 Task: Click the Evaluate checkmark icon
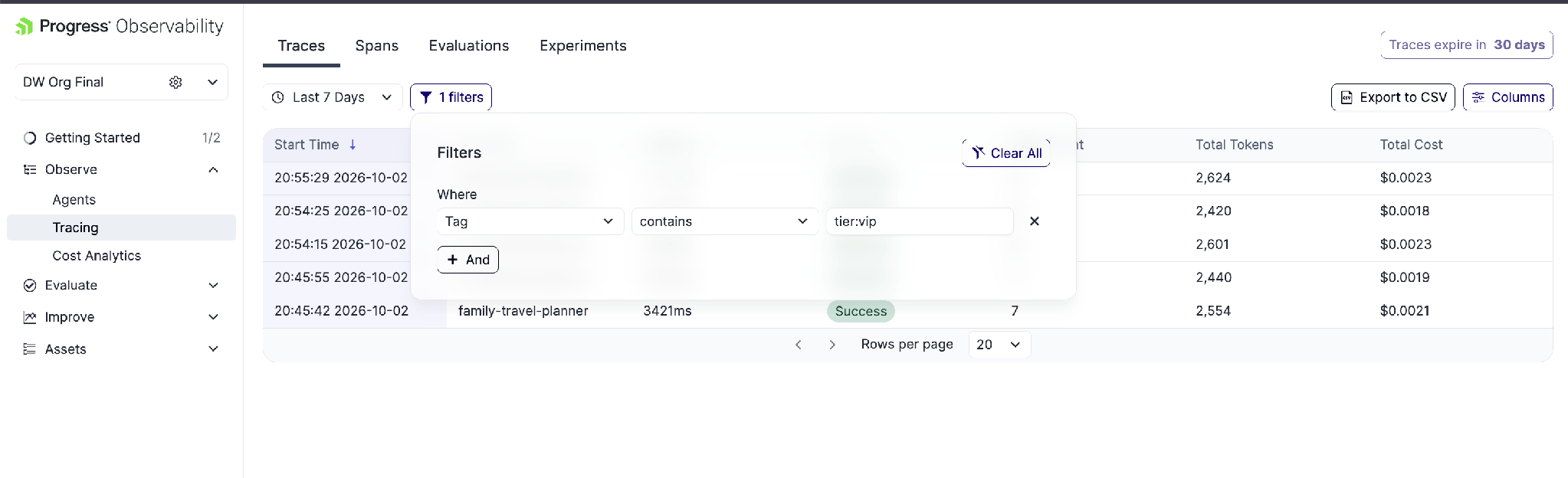pyautogui.click(x=30, y=285)
